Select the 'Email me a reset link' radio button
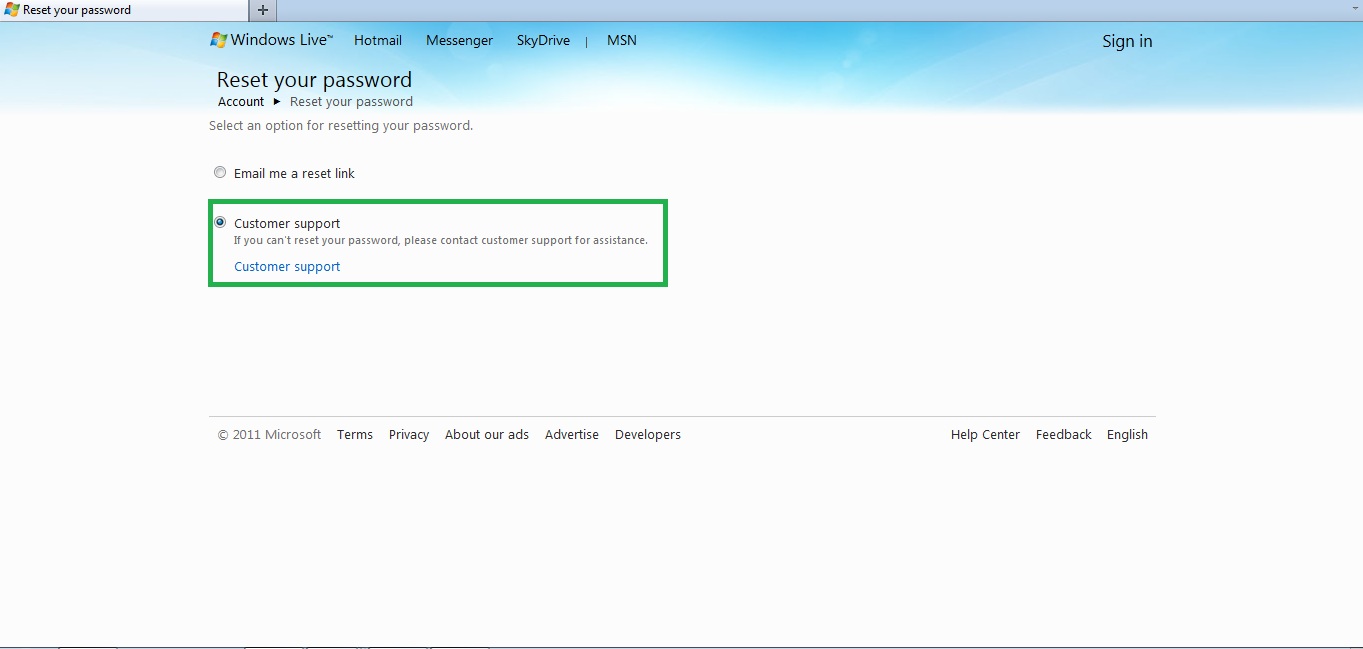This screenshot has width=1363, height=649. (x=220, y=172)
